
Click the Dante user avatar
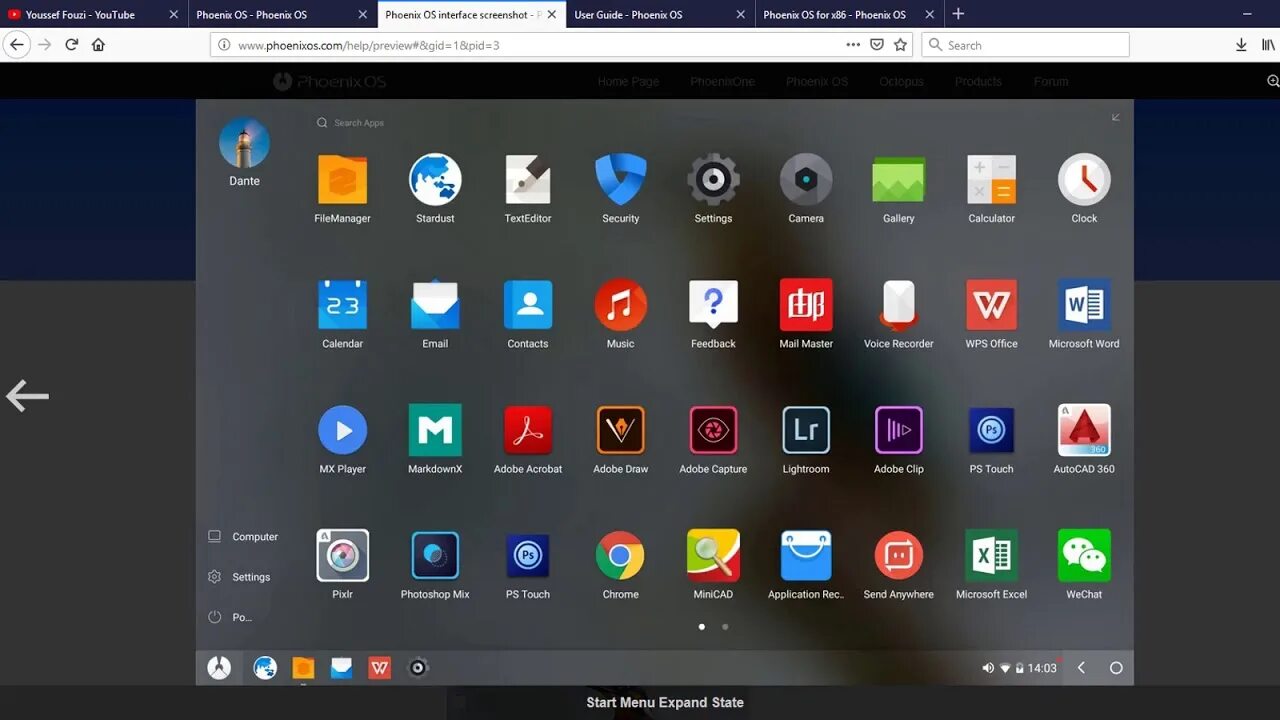(244, 142)
